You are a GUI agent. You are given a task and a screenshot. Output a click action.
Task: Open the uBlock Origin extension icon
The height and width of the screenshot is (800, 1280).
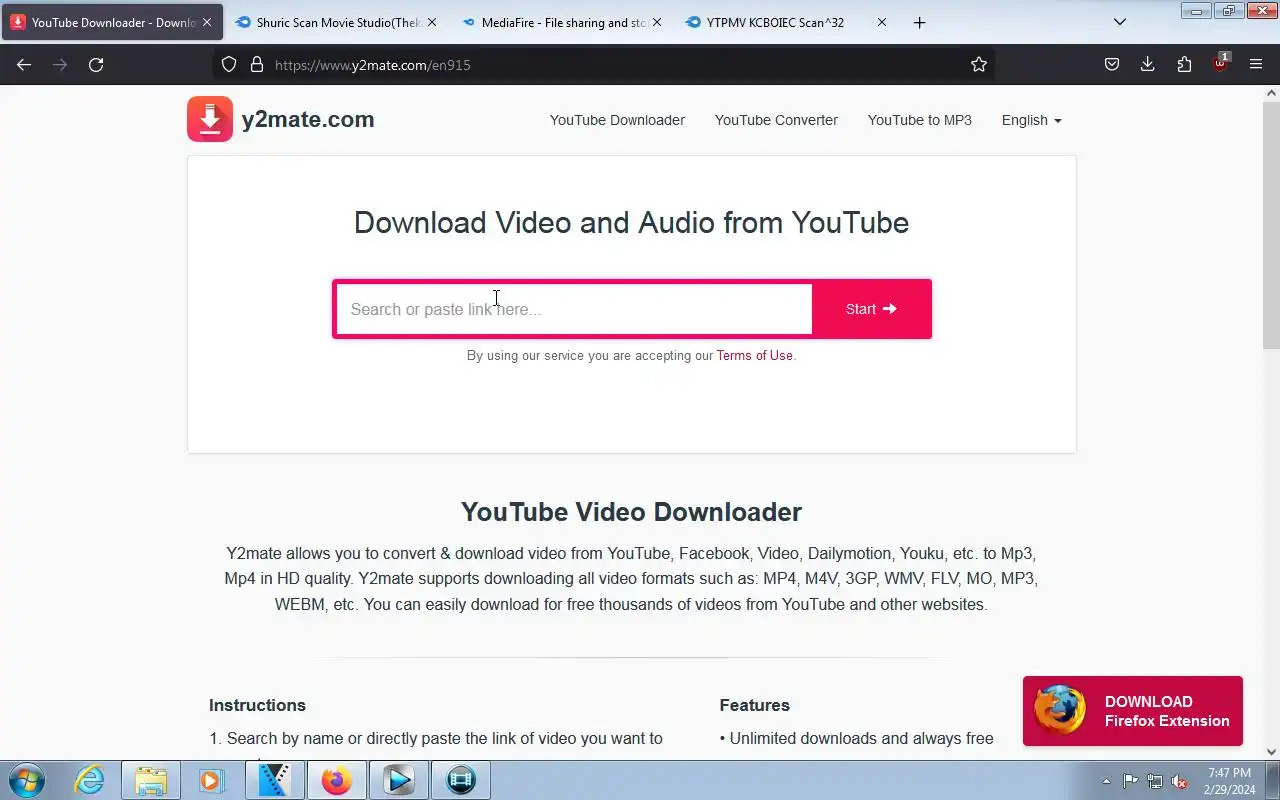(1220, 62)
